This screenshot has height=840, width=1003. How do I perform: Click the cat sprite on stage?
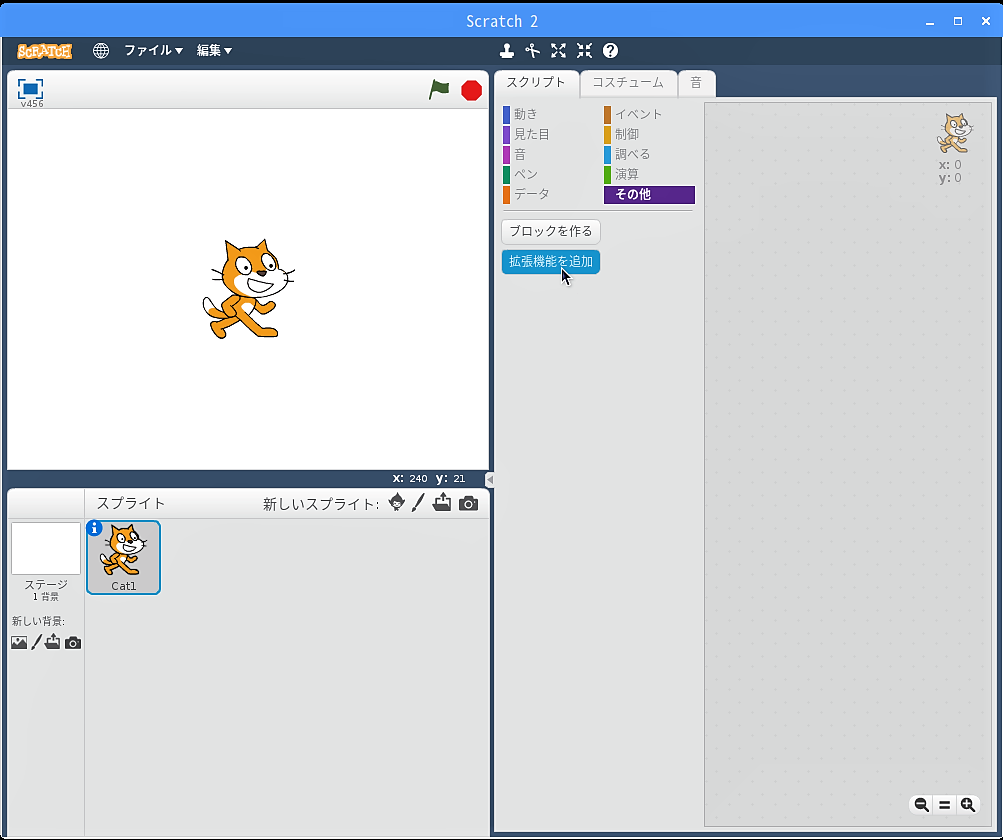click(x=248, y=289)
